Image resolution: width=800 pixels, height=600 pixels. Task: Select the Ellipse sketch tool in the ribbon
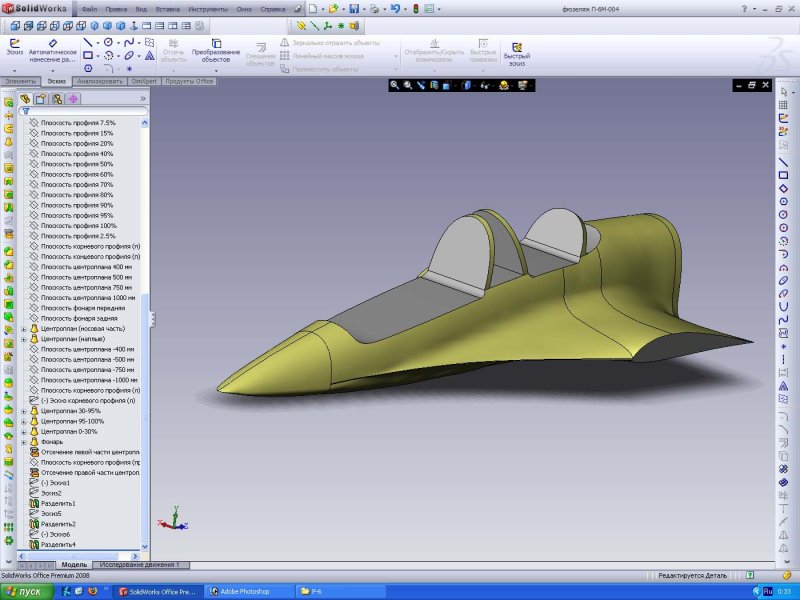point(129,56)
